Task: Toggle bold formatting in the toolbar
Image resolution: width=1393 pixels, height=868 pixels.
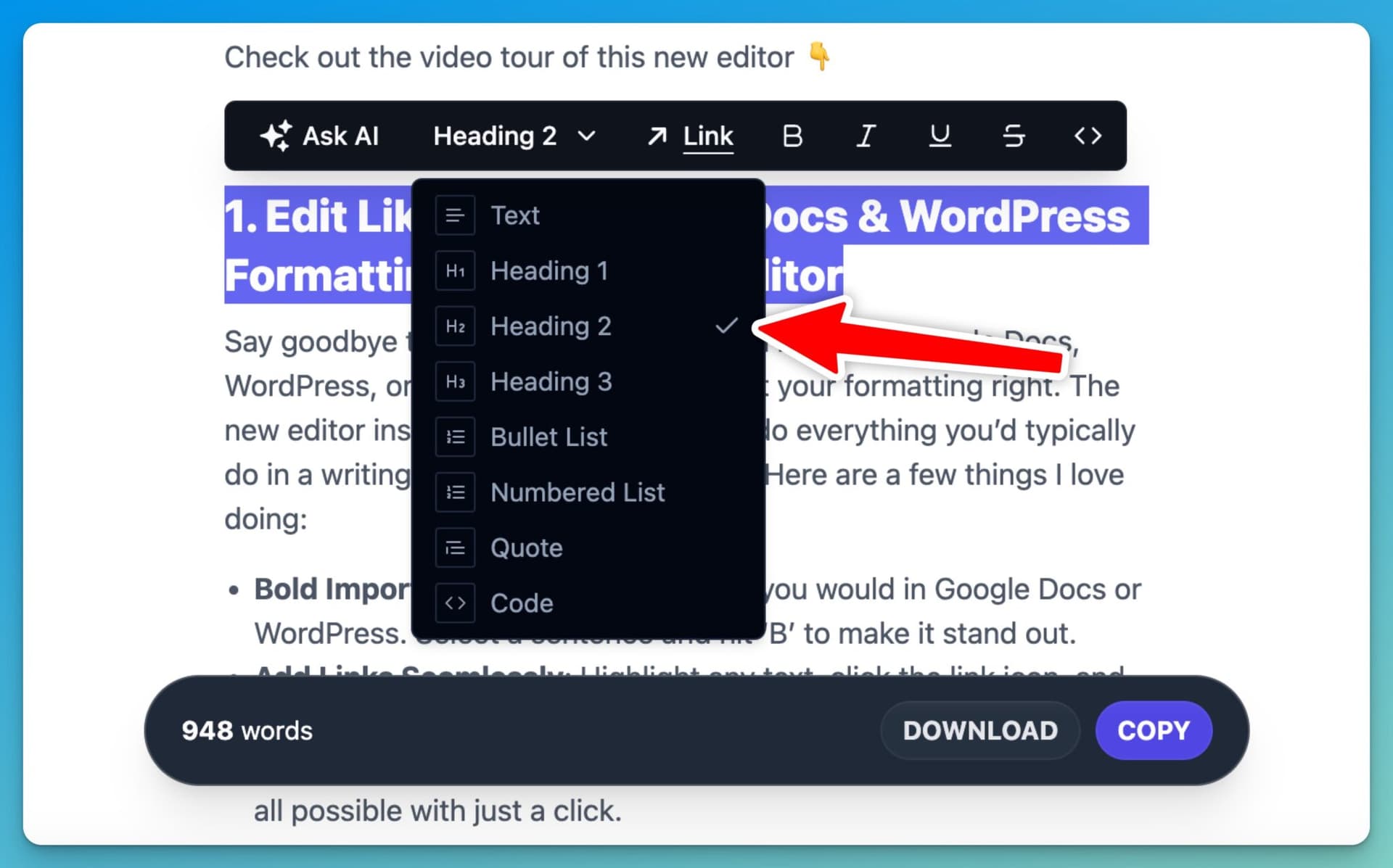Action: (792, 136)
